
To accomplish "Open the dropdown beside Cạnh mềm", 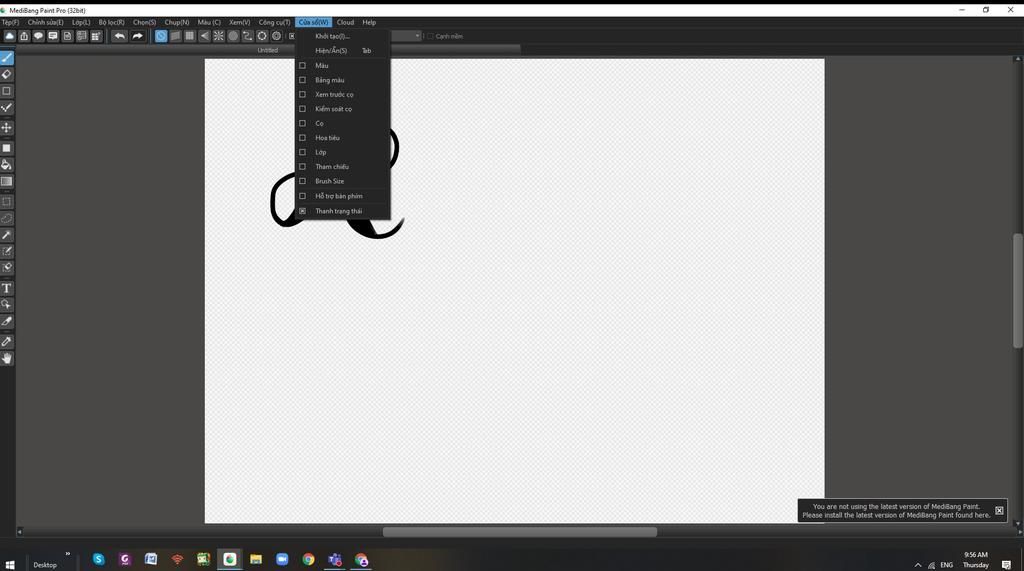I will pos(417,36).
